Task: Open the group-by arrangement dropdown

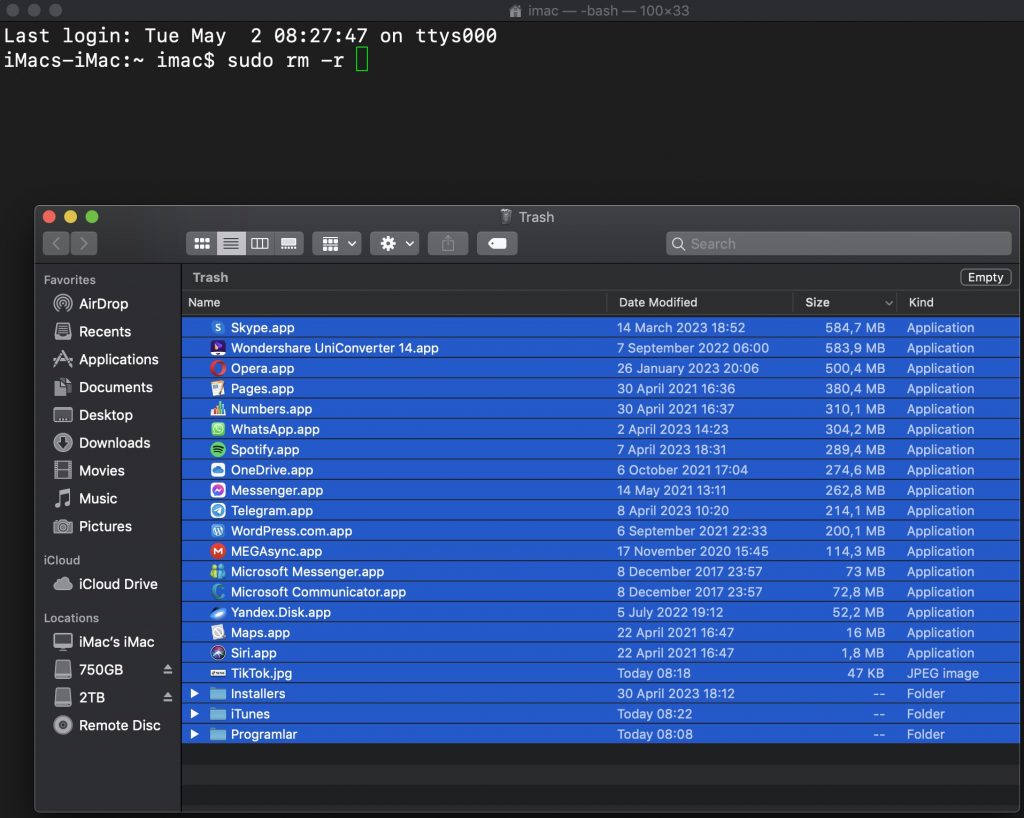Action: point(336,243)
